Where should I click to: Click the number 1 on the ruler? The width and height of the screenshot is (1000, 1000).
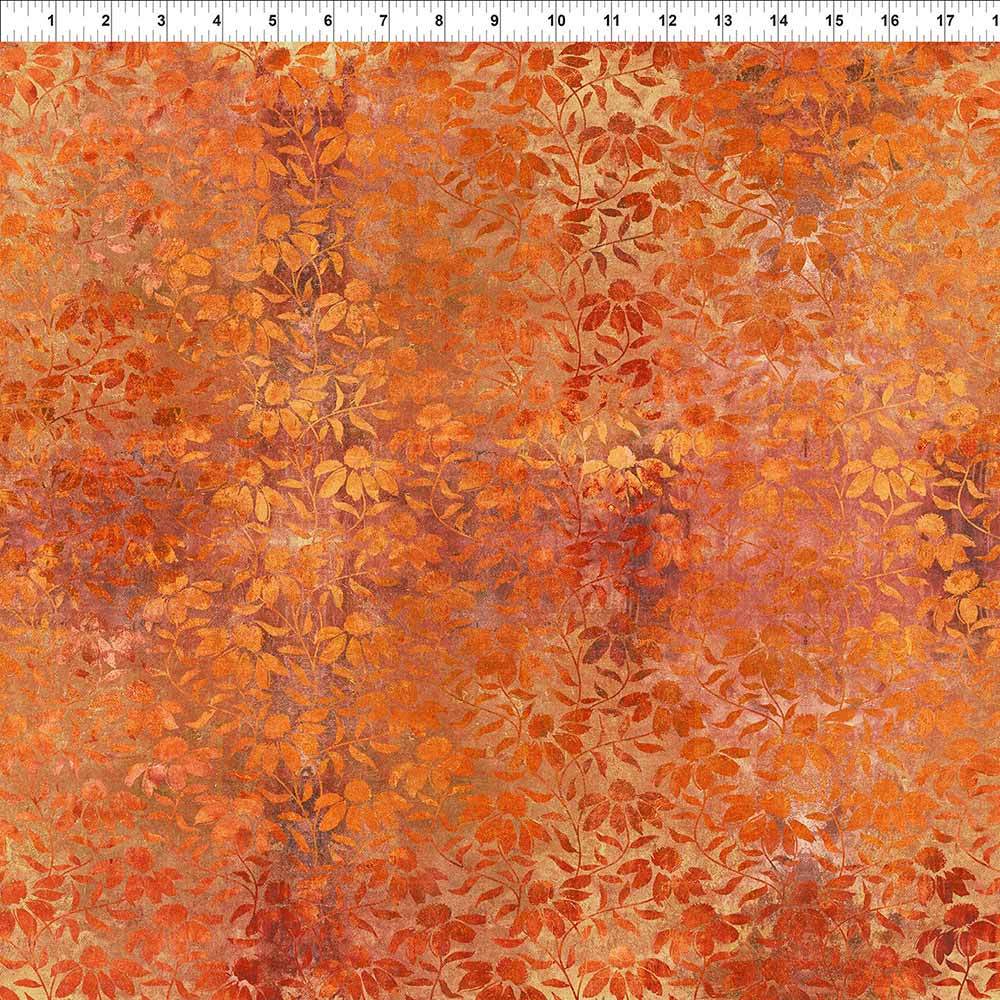coord(51,19)
